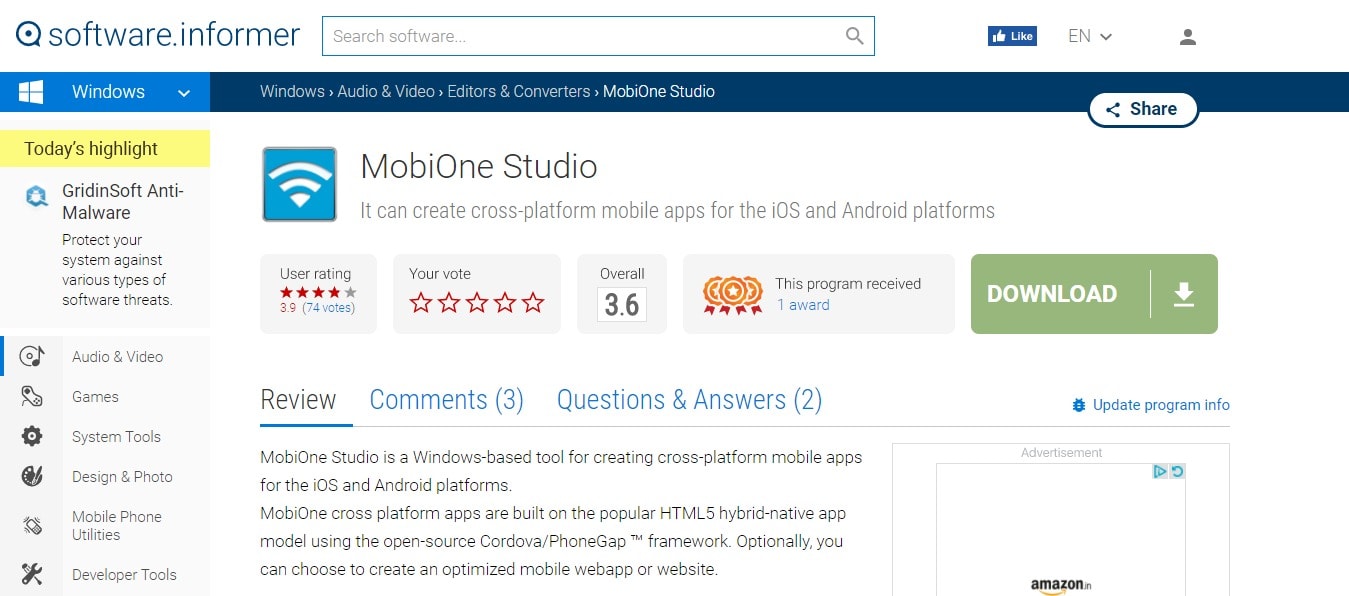Click the Share button

click(1142, 110)
